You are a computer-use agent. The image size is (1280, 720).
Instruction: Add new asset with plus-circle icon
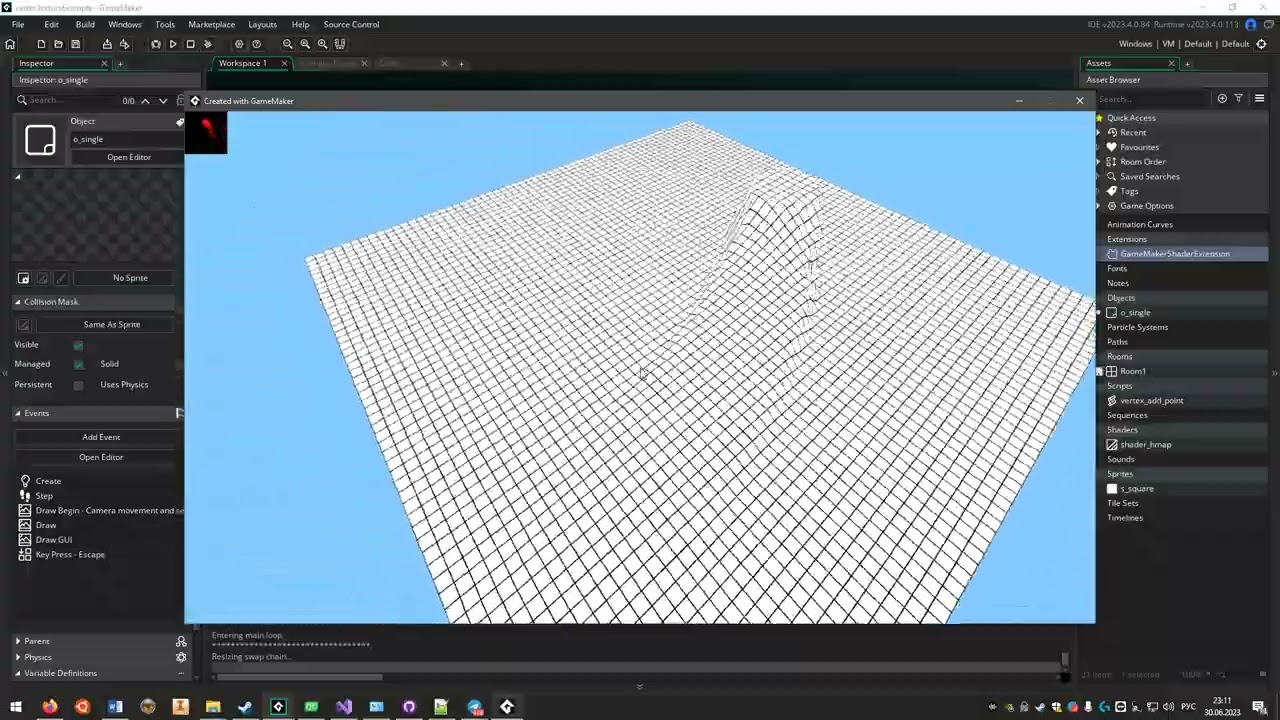click(1222, 98)
